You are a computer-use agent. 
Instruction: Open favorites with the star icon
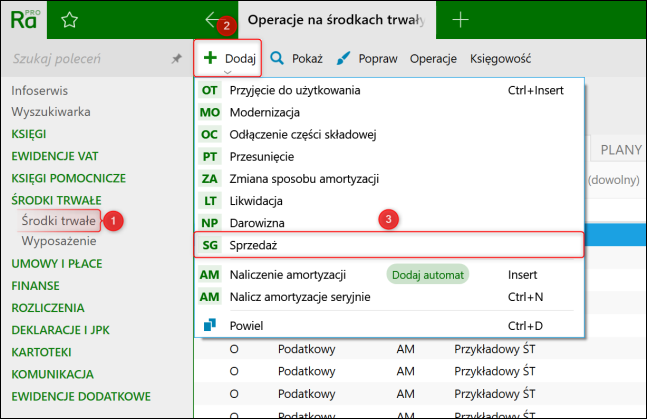[69, 20]
